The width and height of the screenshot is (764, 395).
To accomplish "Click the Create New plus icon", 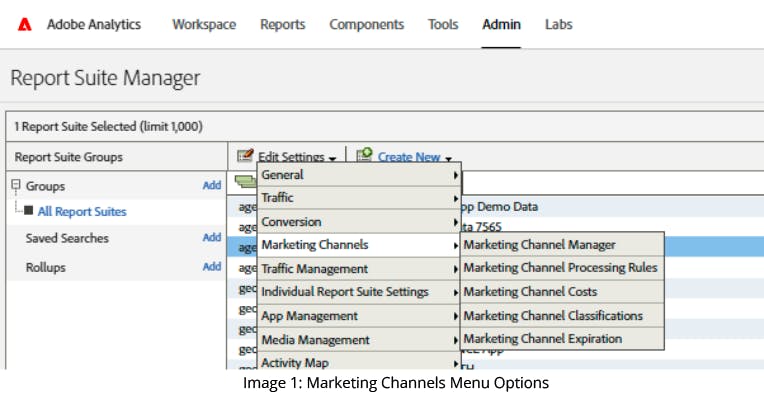I will 364,155.
